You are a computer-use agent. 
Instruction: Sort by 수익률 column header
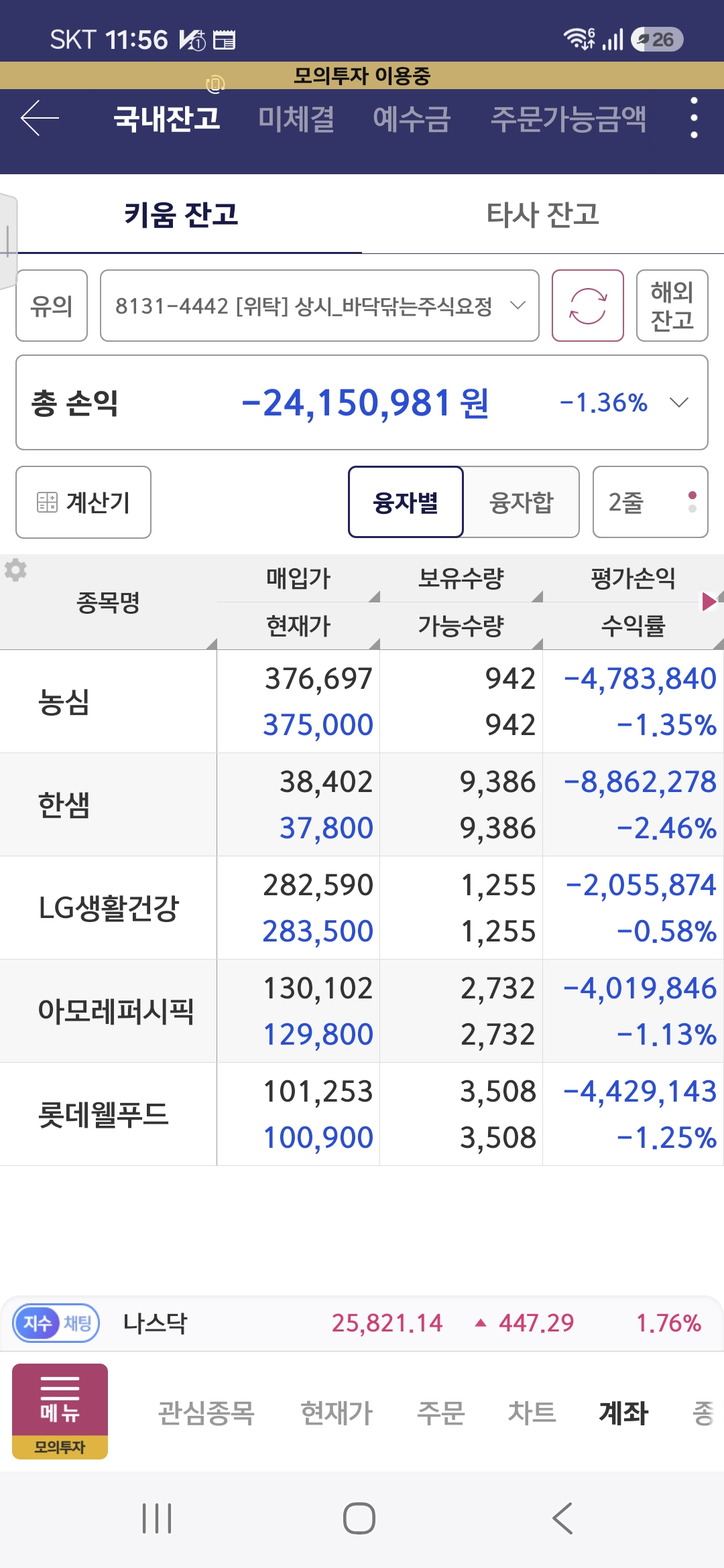[x=633, y=626]
